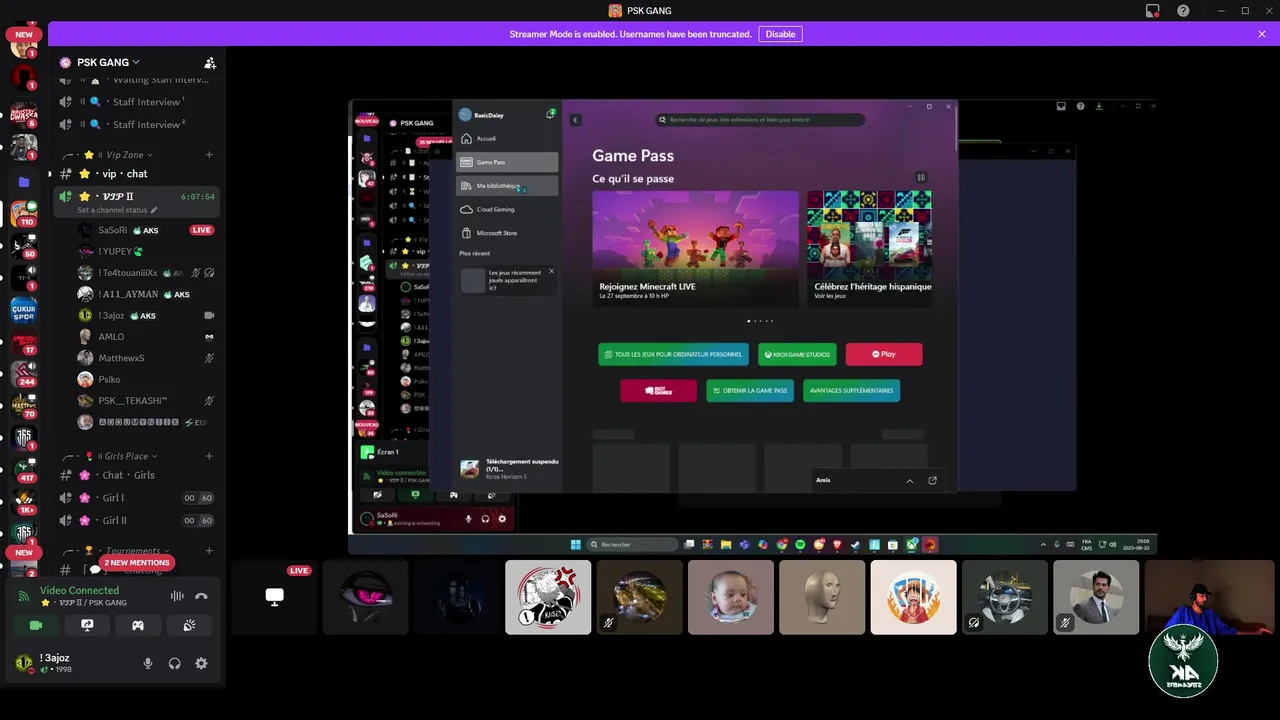Click the Windows Start icon in streamed taskbar

point(575,545)
